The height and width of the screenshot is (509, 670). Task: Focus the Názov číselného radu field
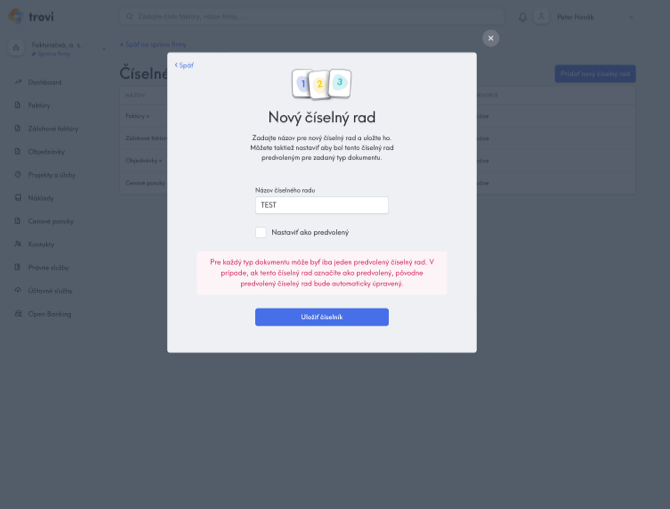[x=322, y=205]
